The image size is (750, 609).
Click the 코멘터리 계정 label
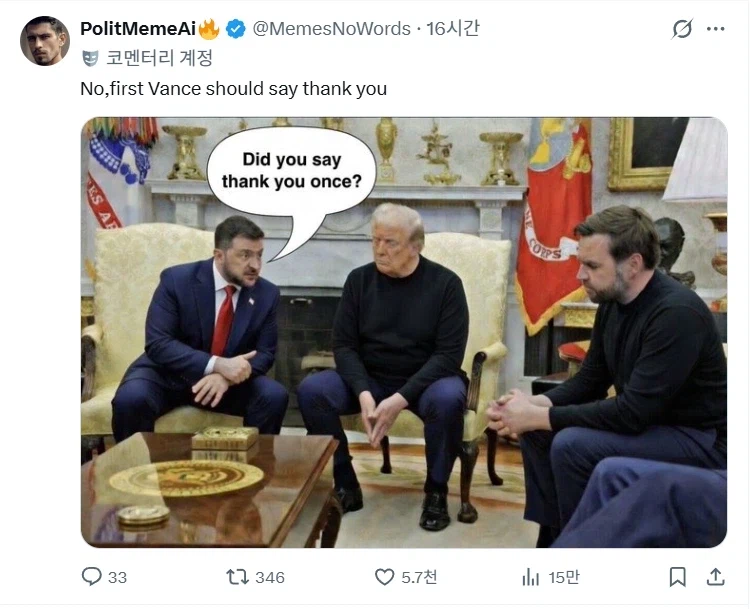coord(159,58)
